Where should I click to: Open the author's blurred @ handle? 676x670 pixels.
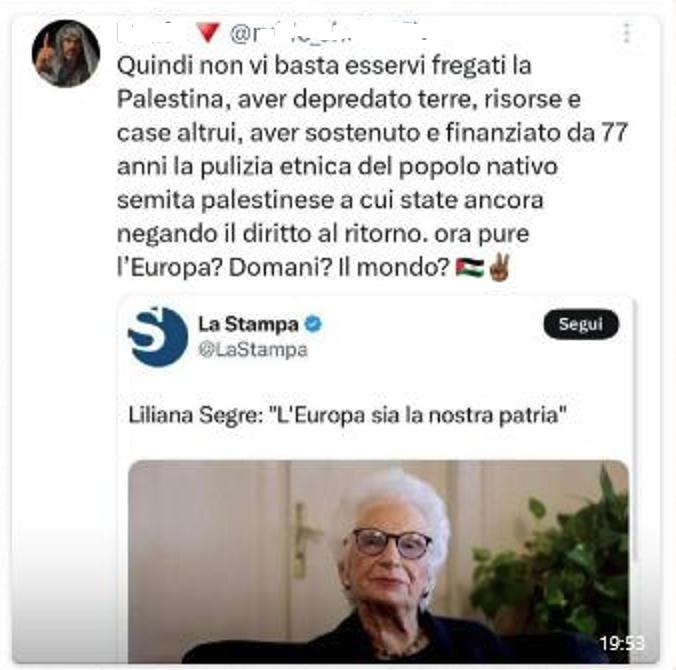pos(328,33)
